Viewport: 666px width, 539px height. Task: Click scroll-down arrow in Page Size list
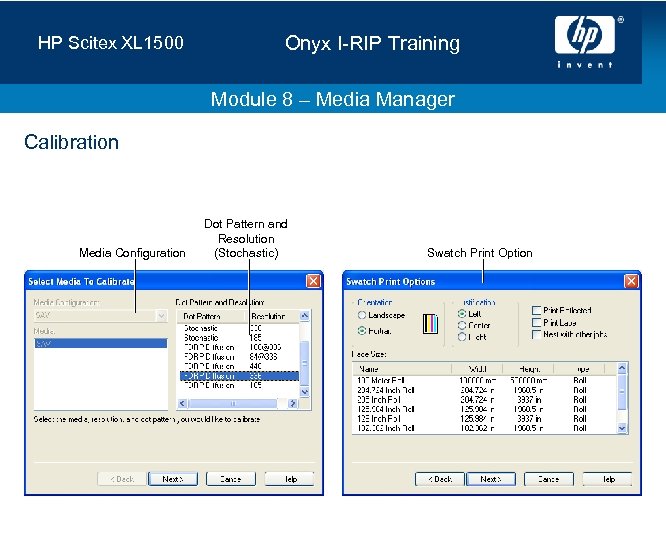point(622,428)
